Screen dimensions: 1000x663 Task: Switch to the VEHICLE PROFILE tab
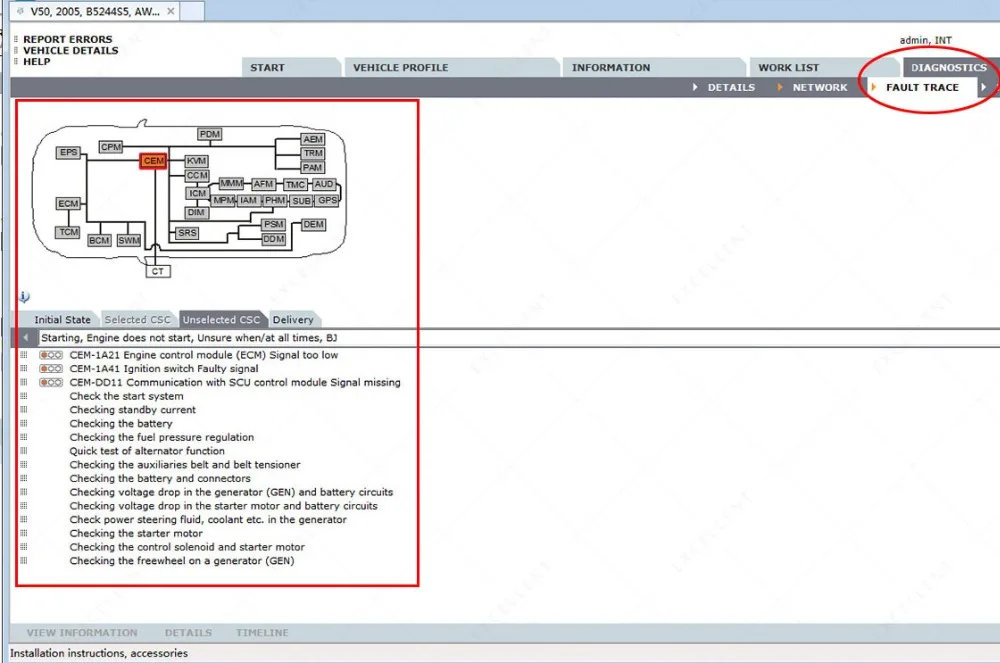tap(401, 68)
